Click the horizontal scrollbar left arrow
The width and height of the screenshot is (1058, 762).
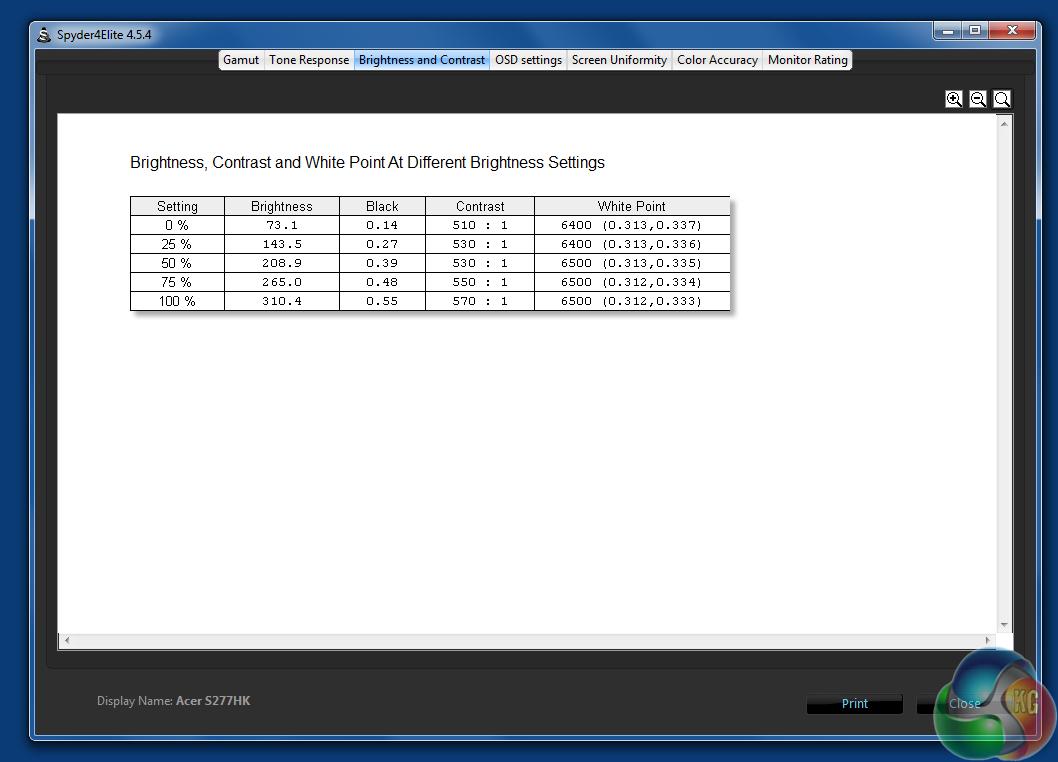(x=67, y=641)
